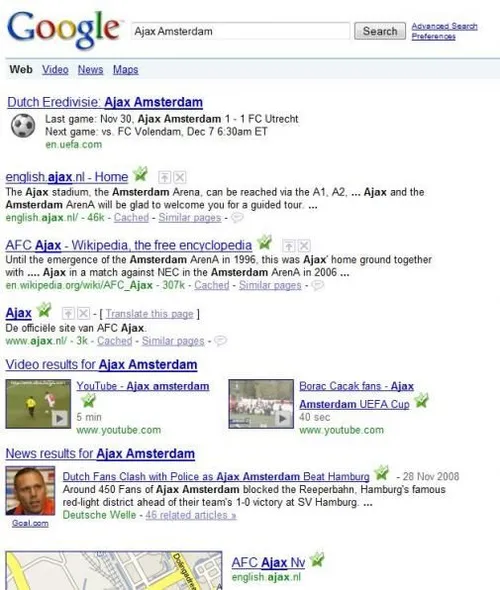Add a comment on the english.ajax.nl result

[237, 217]
